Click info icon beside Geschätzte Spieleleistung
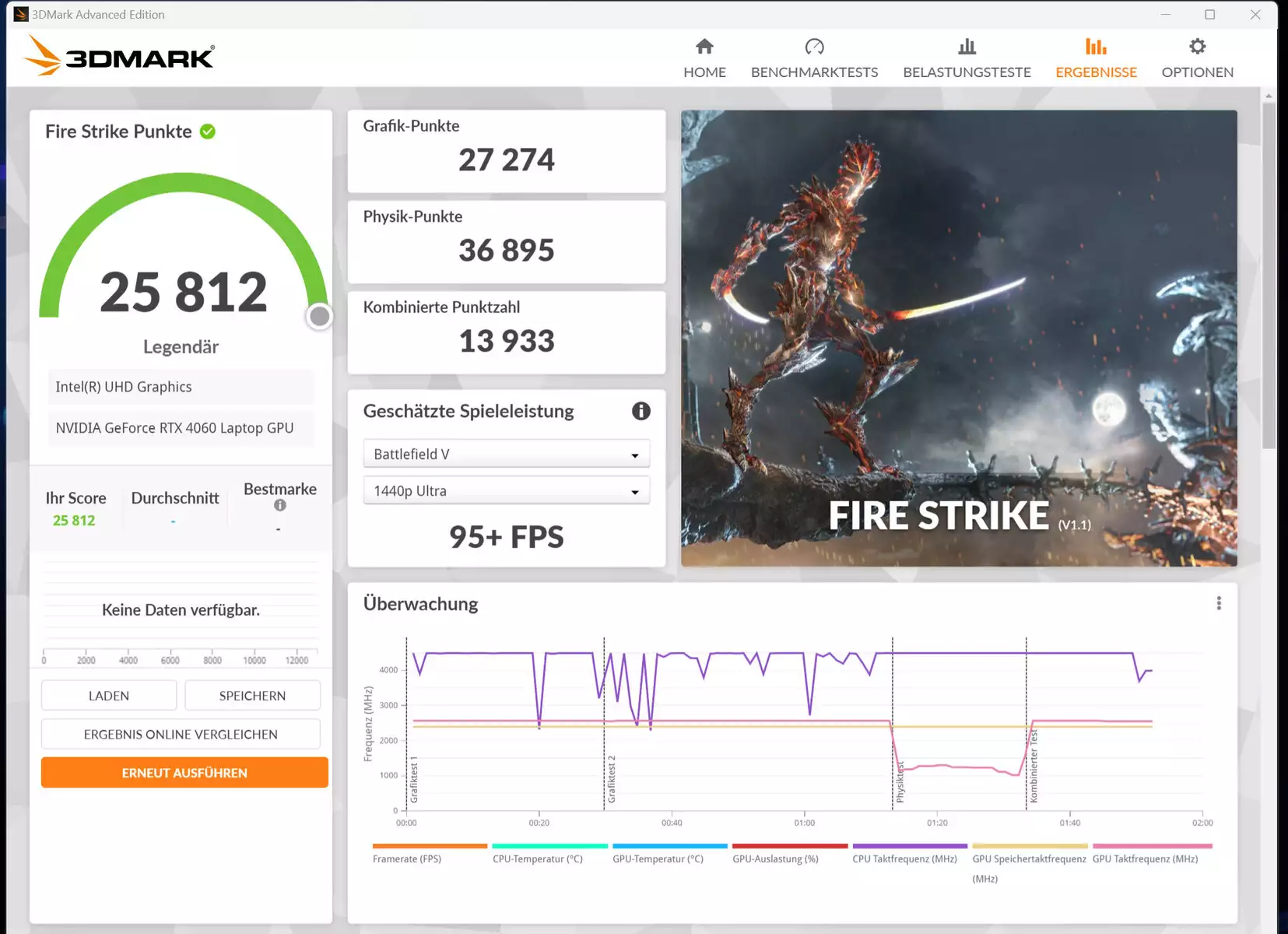The image size is (1288, 934). point(640,411)
